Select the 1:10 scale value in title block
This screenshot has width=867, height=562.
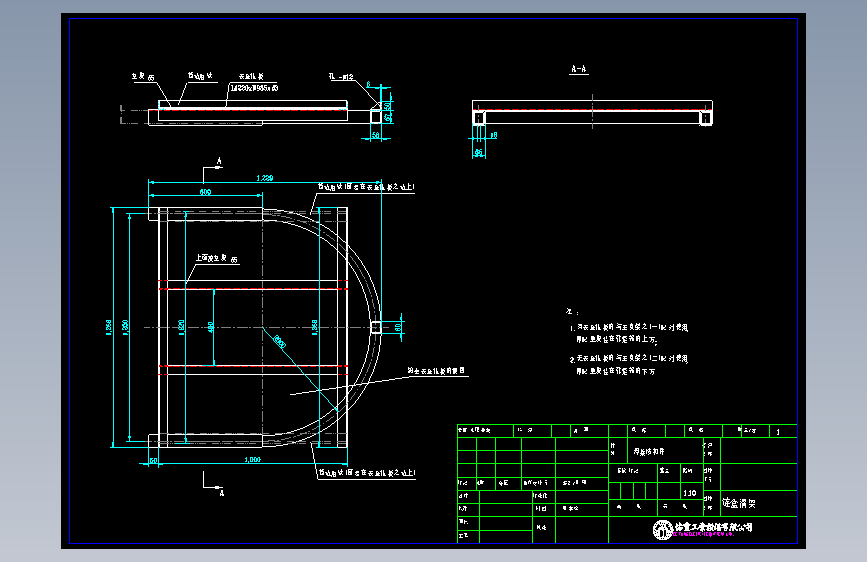[x=690, y=493]
